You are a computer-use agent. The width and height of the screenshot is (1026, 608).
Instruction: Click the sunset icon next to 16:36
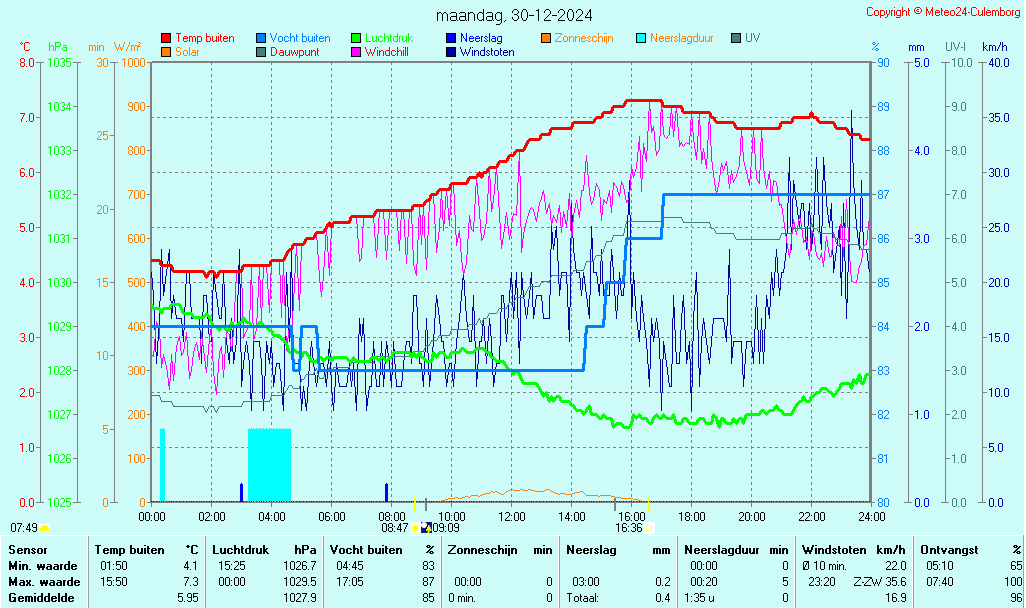point(649,527)
